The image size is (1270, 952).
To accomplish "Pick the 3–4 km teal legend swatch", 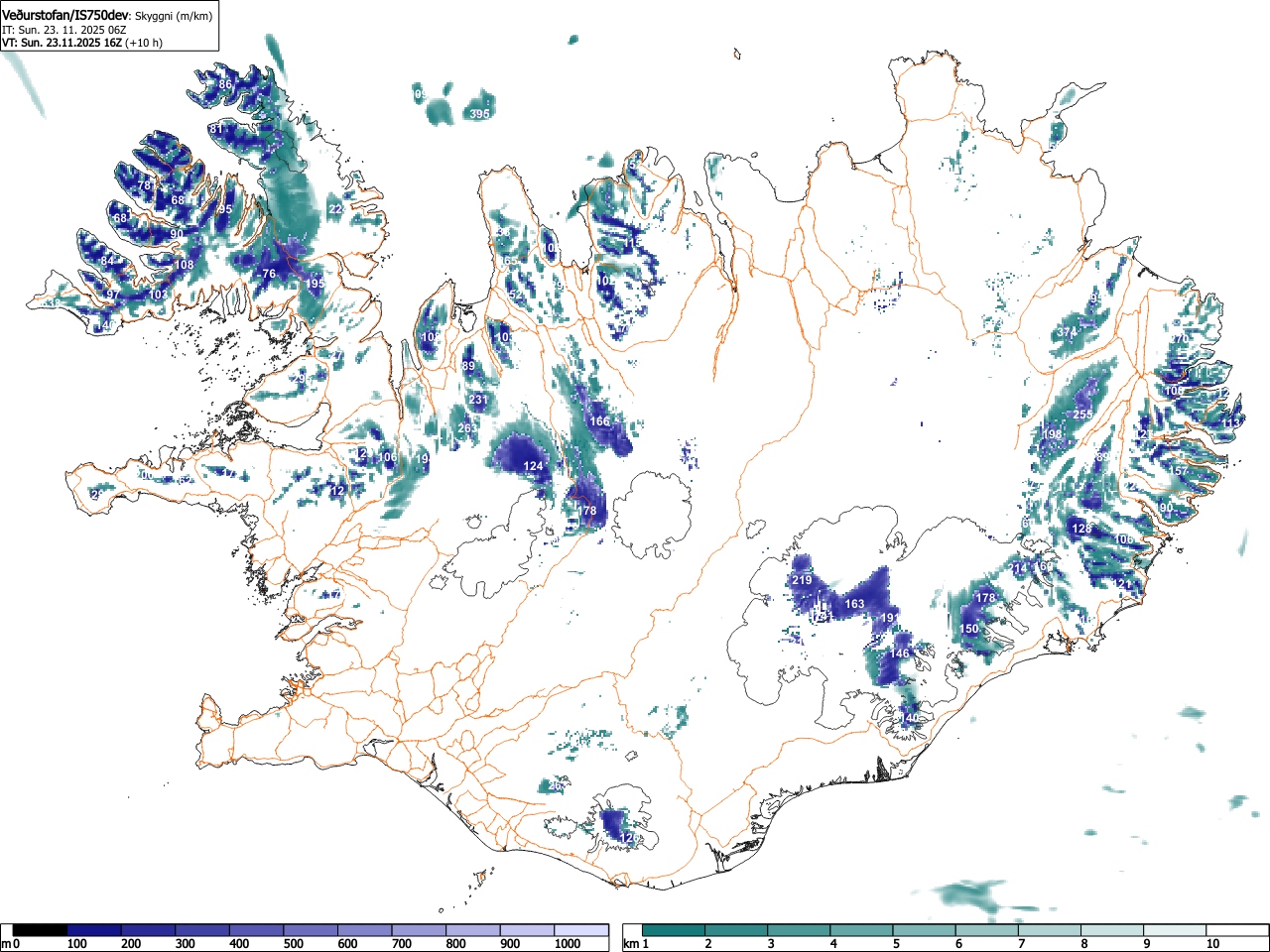I will coord(800,930).
